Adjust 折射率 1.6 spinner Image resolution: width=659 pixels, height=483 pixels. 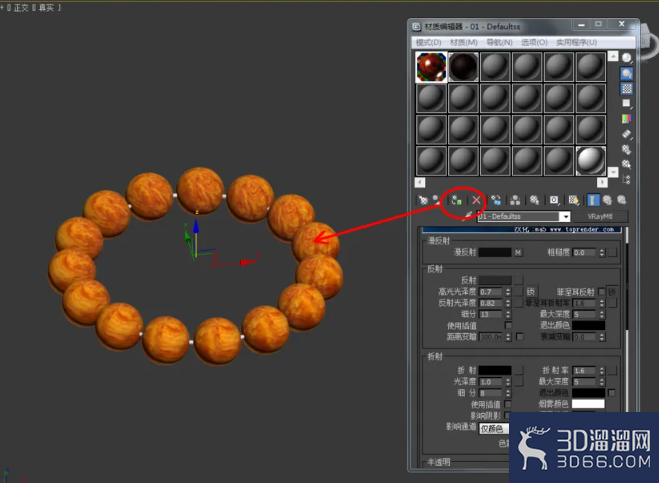tap(602, 370)
